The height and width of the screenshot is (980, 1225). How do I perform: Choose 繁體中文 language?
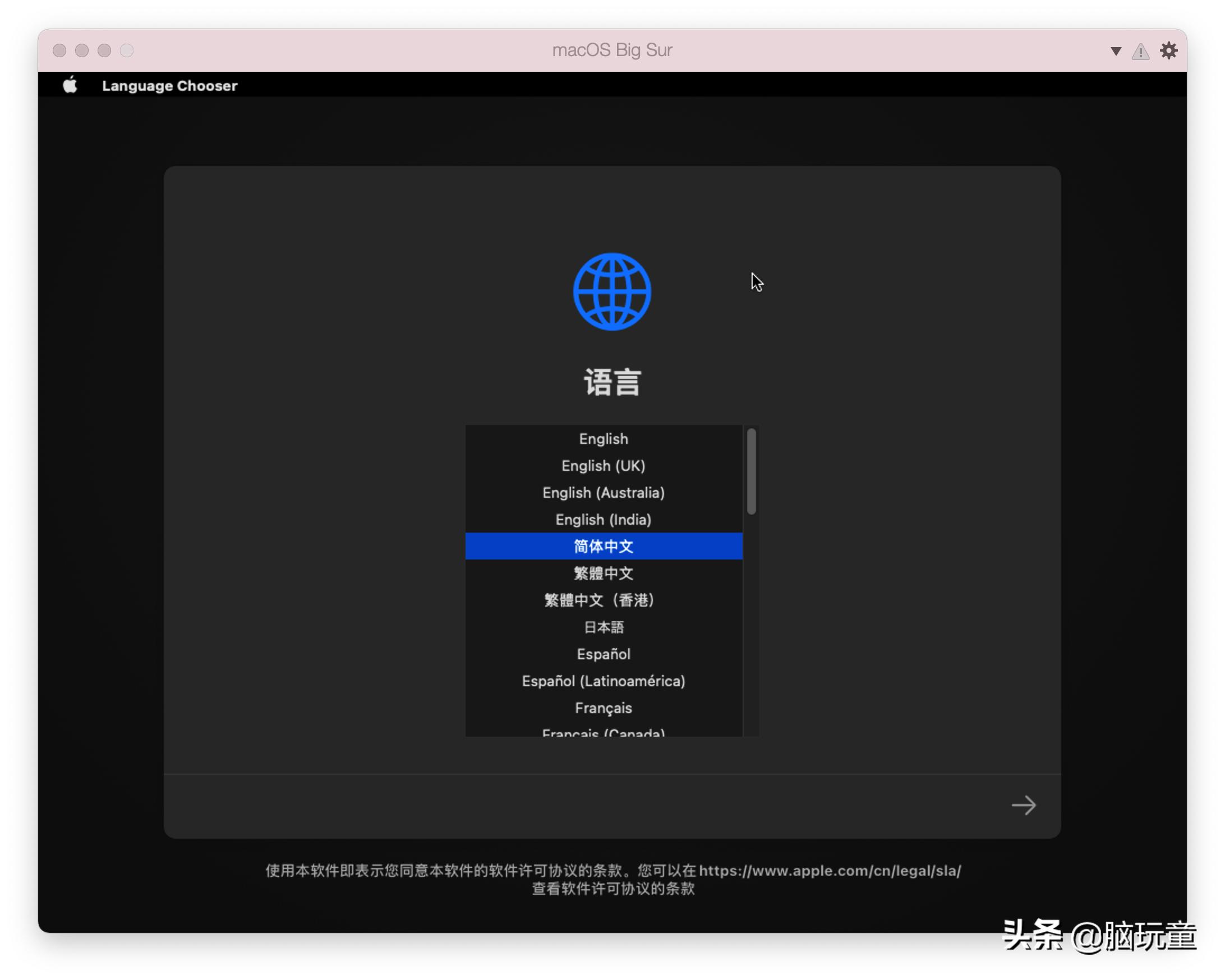tap(604, 573)
